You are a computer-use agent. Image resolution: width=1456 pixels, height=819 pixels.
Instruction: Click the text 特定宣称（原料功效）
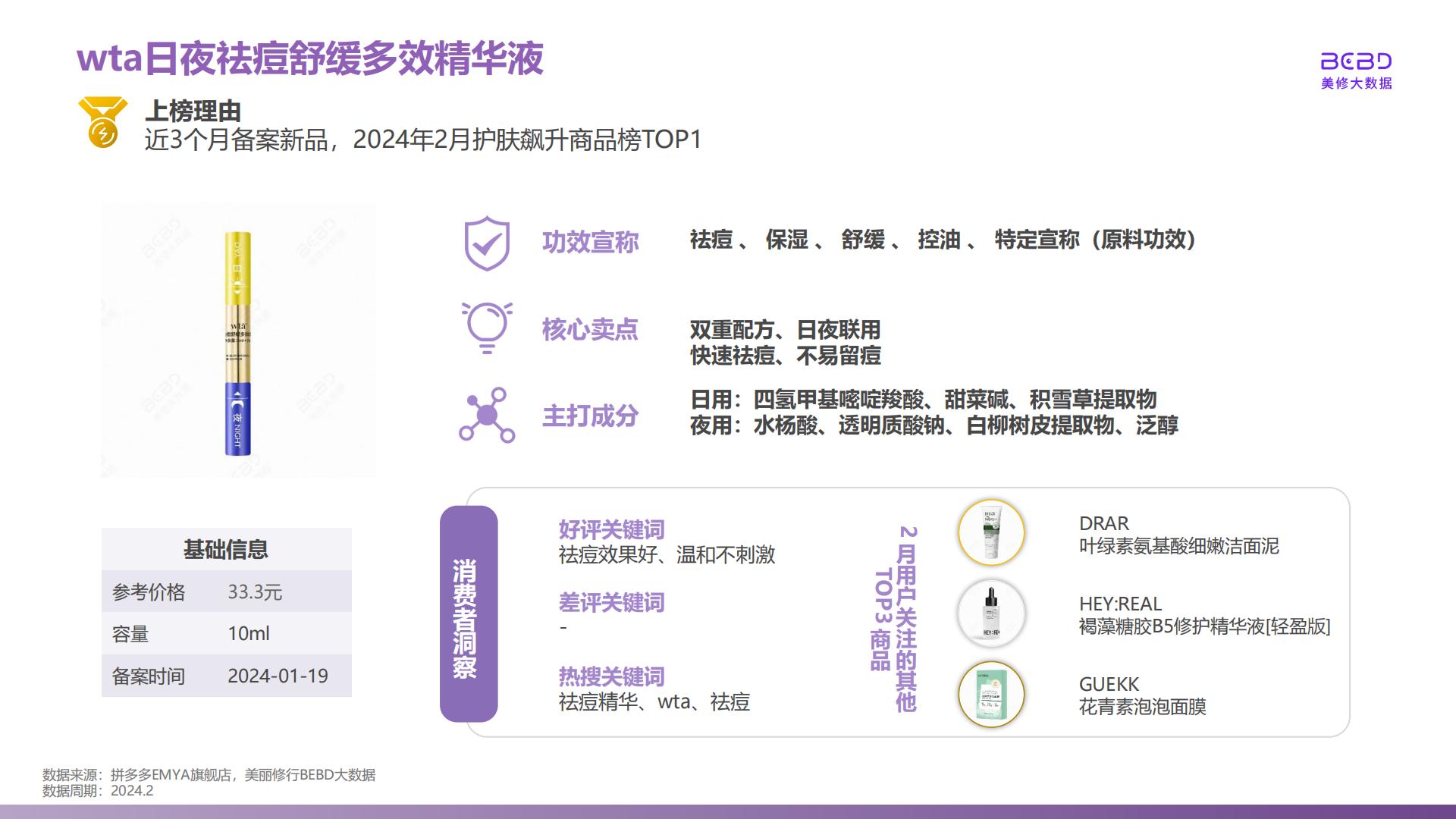point(1096,240)
